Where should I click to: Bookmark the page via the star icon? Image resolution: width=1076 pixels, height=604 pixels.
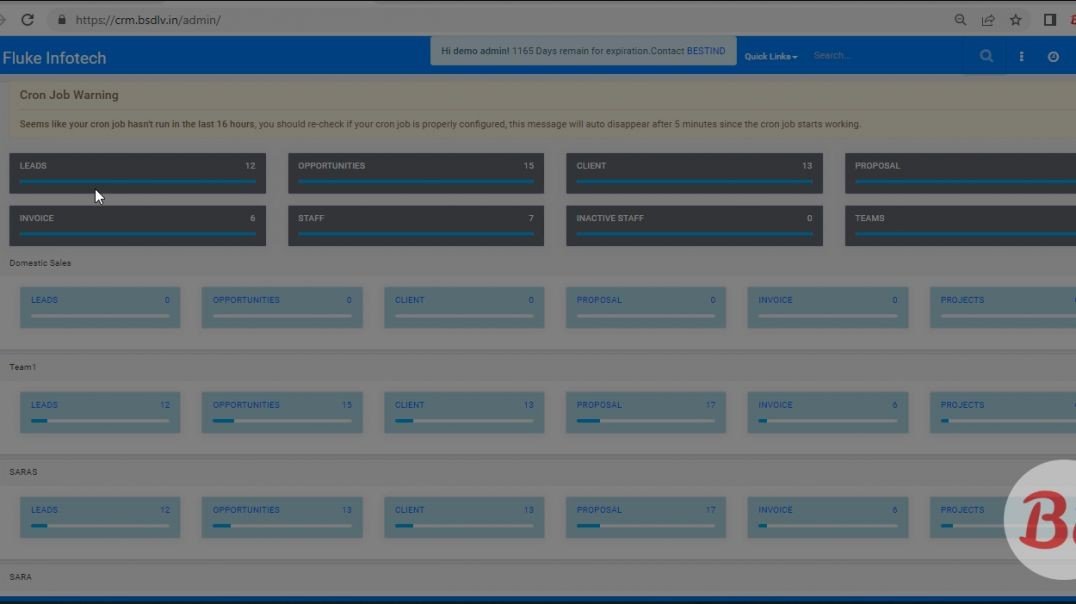(1015, 19)
